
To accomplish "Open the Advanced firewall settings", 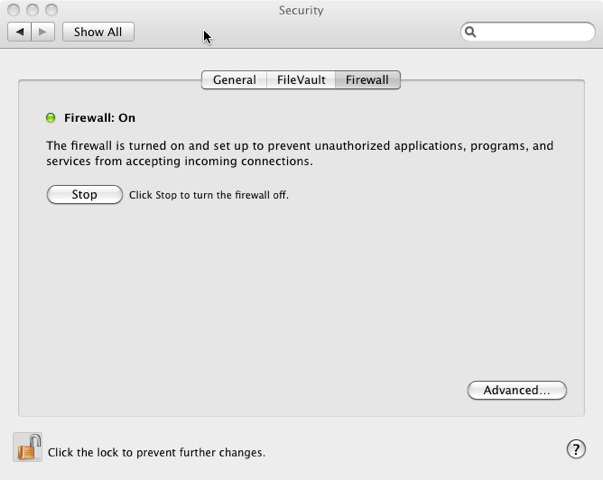I will 516,390.
